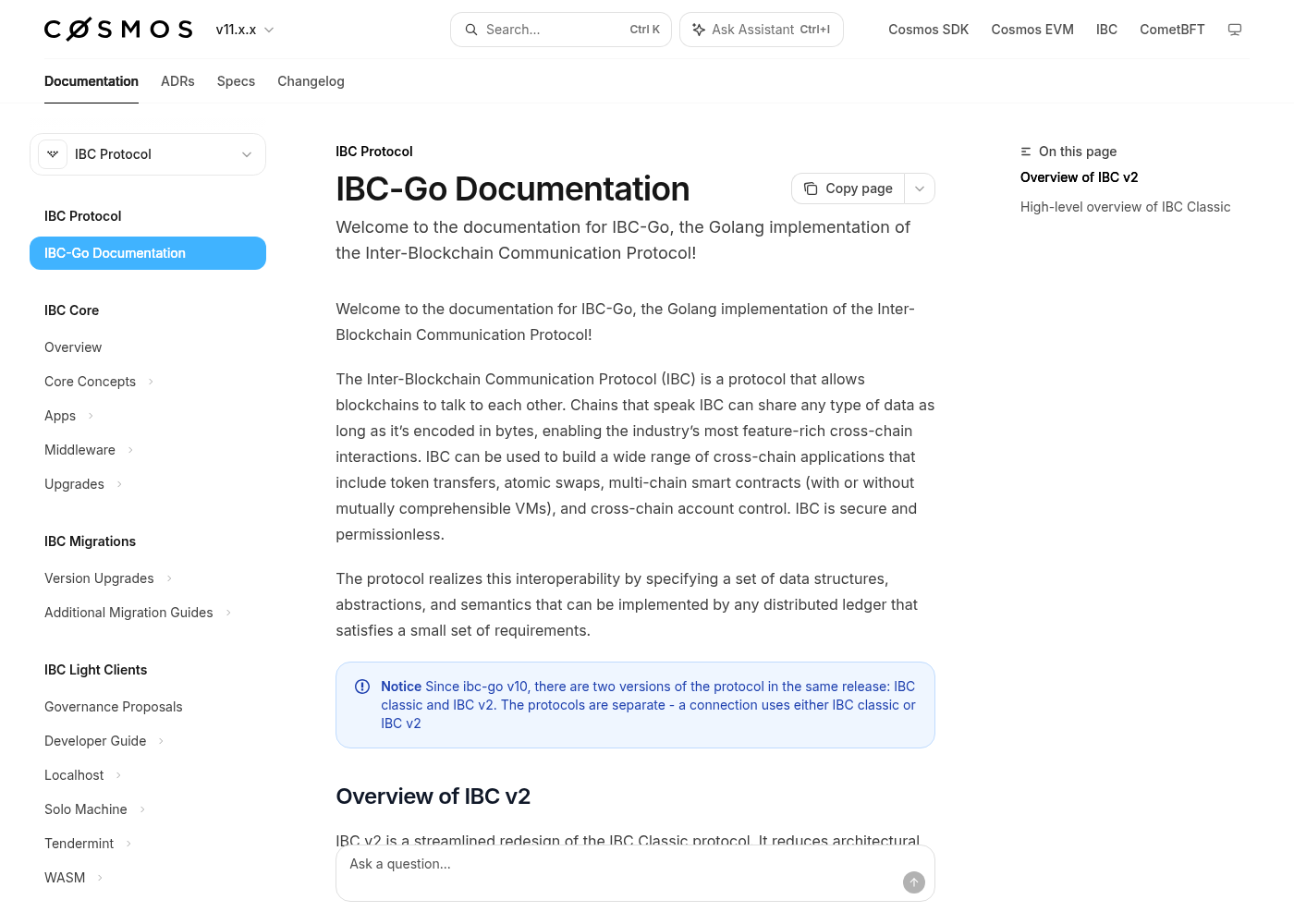This screenshot has height=924, width=1294.
Task: Expand Version Upgrades in sidebar
Action: click(x=169, y=578)
